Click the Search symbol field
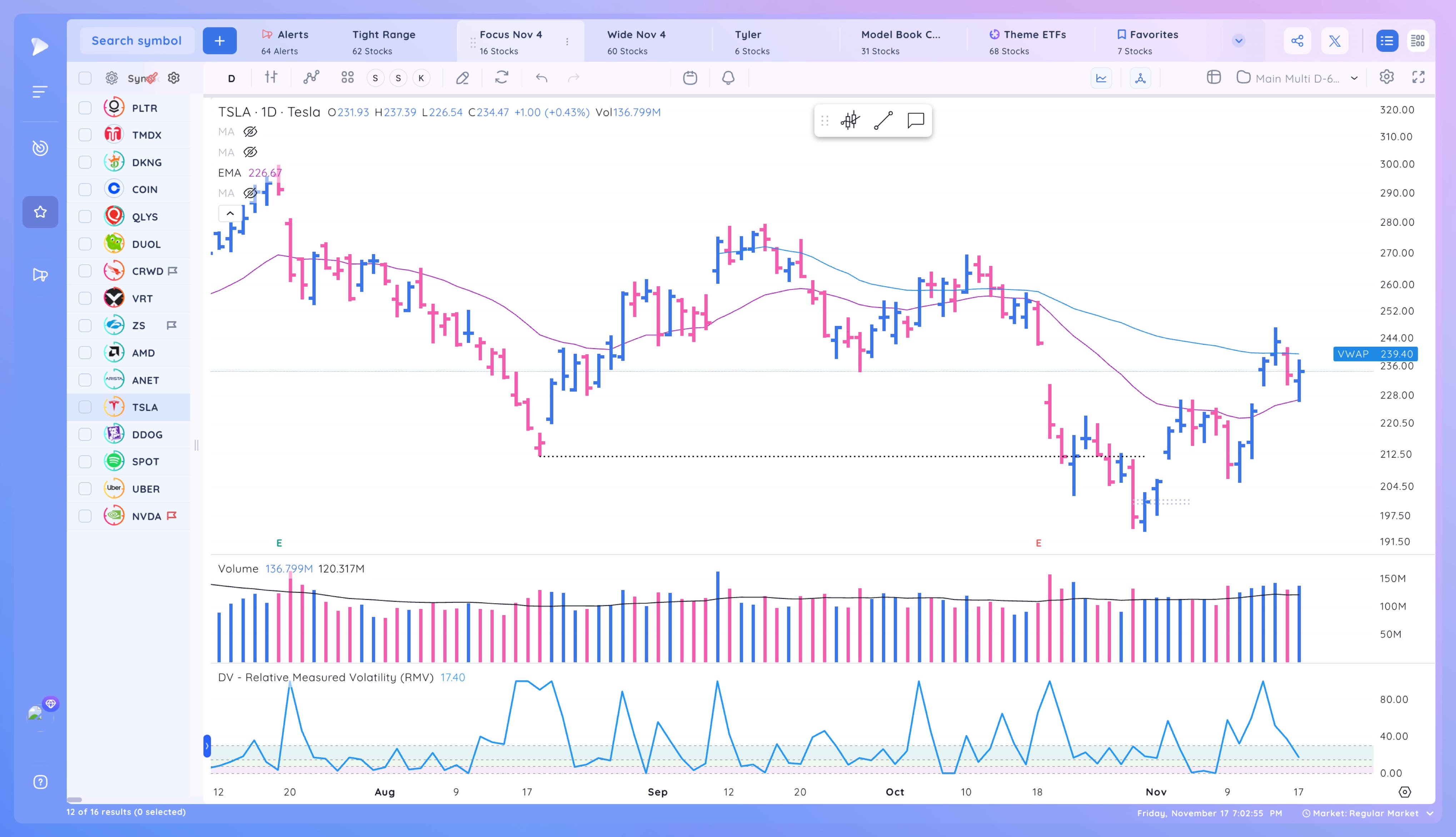The width and height of the screenshot is (1456, 837). pyautogui.click(x=137, y=41)
